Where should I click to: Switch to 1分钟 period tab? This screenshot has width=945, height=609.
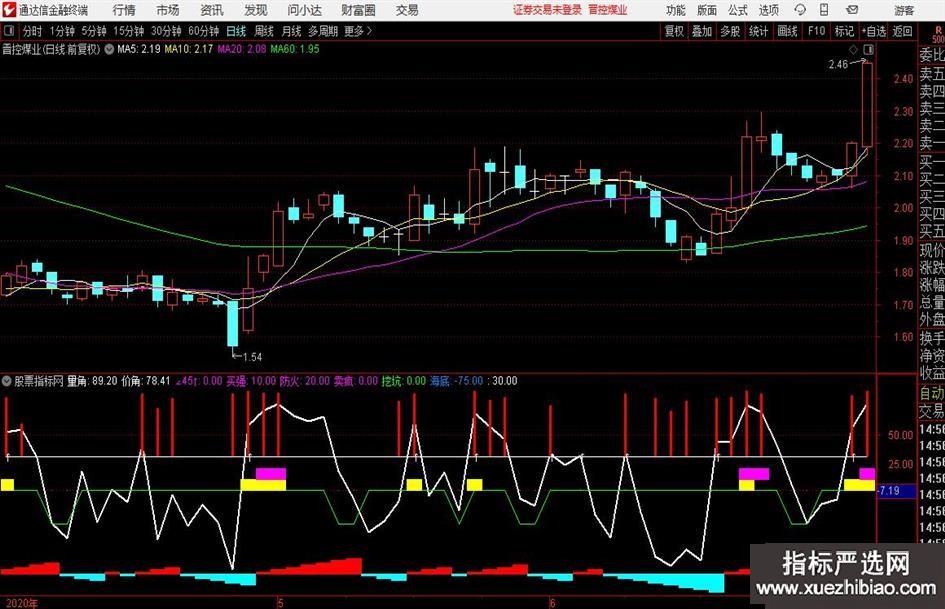[61, 31]
